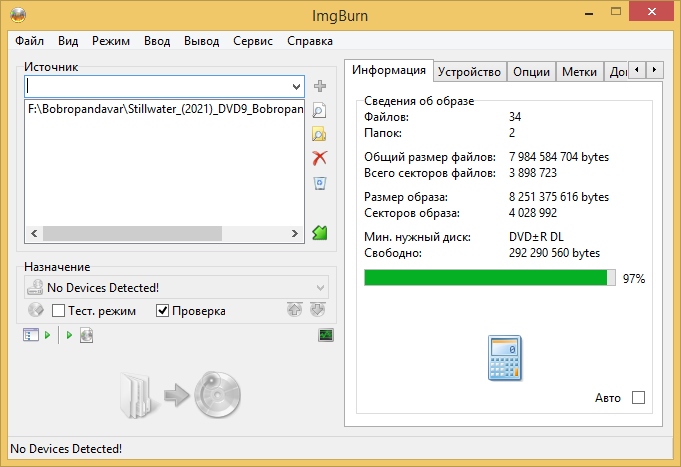
Task: Click the add source plus icon
Action: (x=320, y=86)
